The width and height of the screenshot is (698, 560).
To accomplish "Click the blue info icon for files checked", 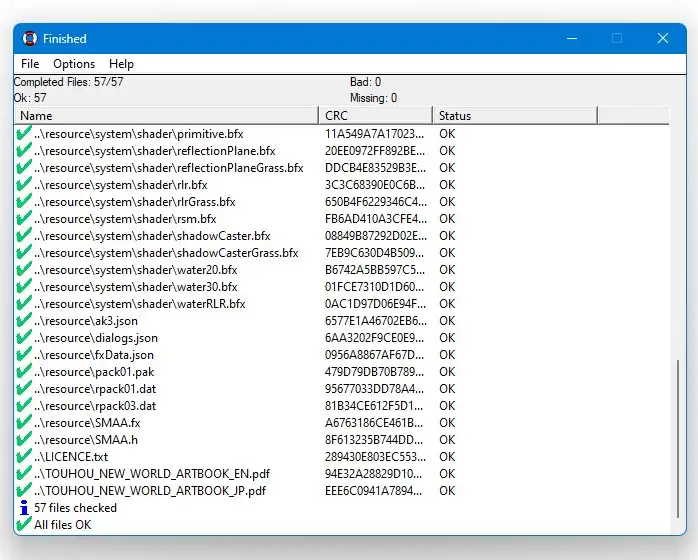I will click(x=24, y=508).
